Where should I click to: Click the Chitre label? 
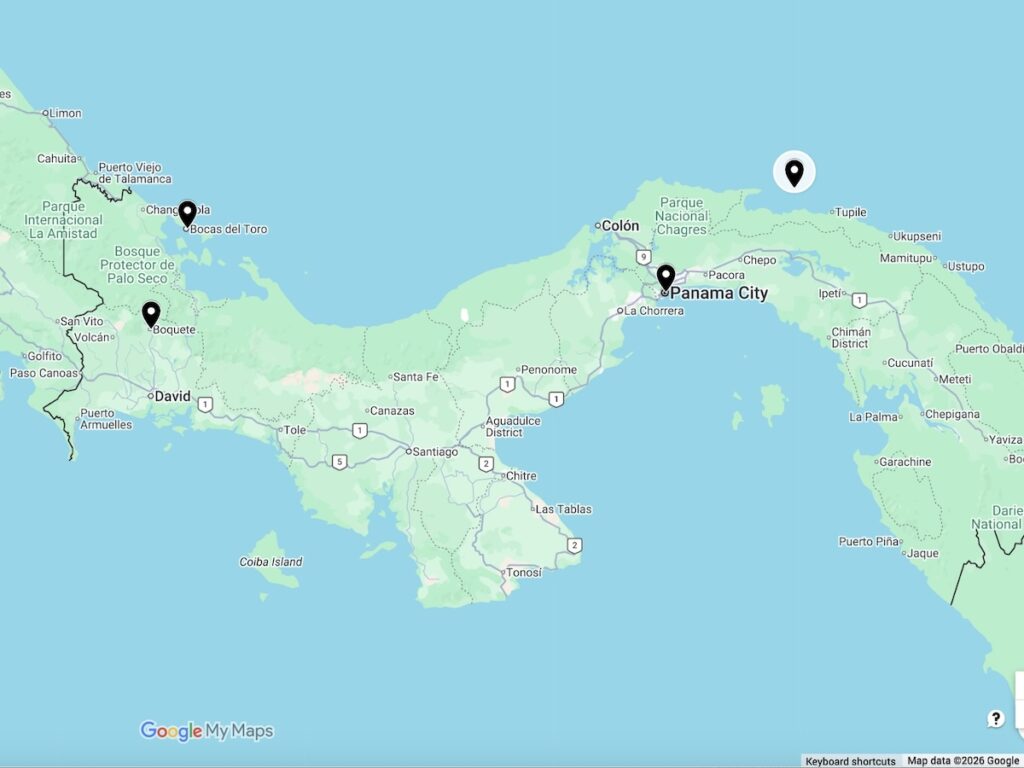(521, 475)
